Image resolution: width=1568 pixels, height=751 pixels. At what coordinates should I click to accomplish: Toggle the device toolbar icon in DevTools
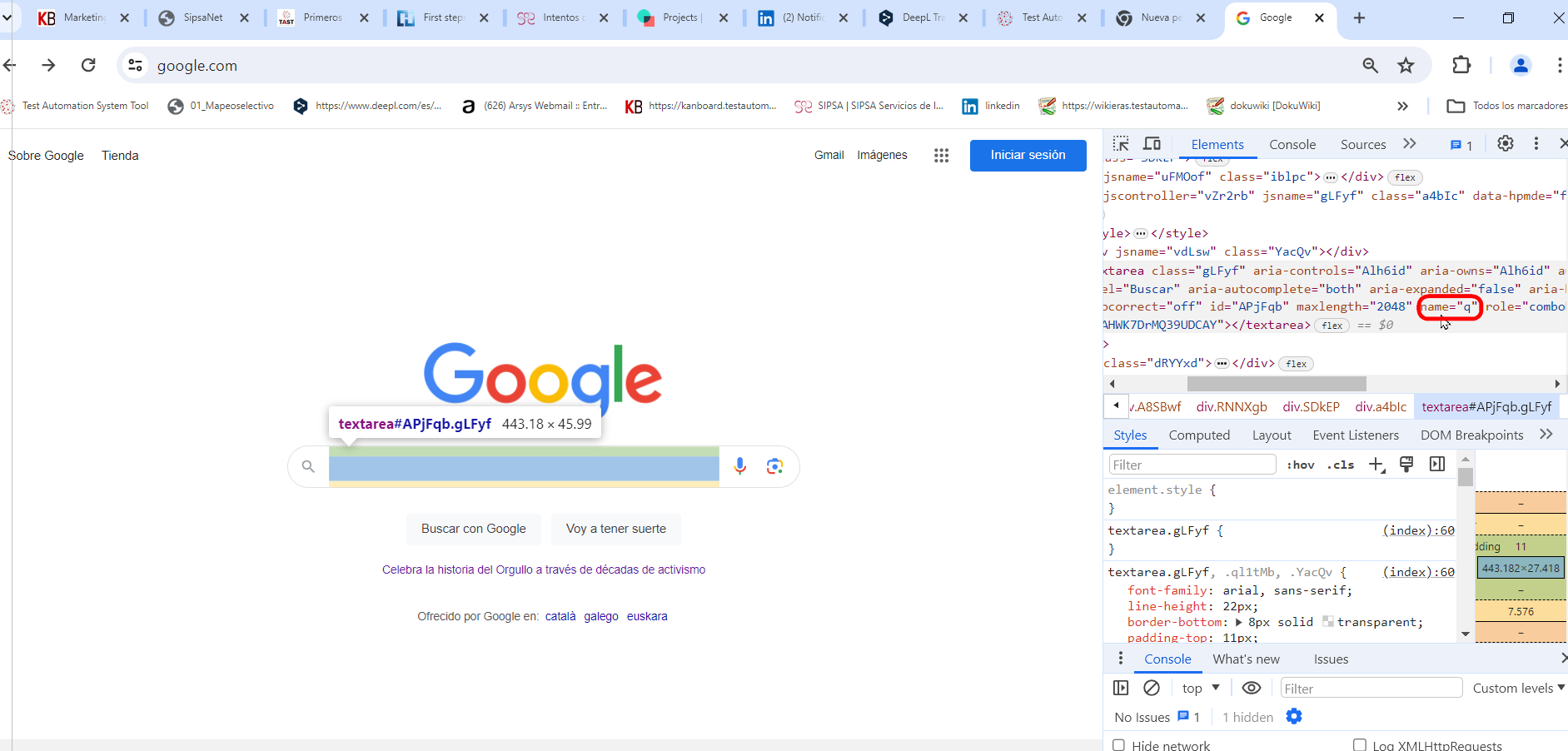(1152, 144)
